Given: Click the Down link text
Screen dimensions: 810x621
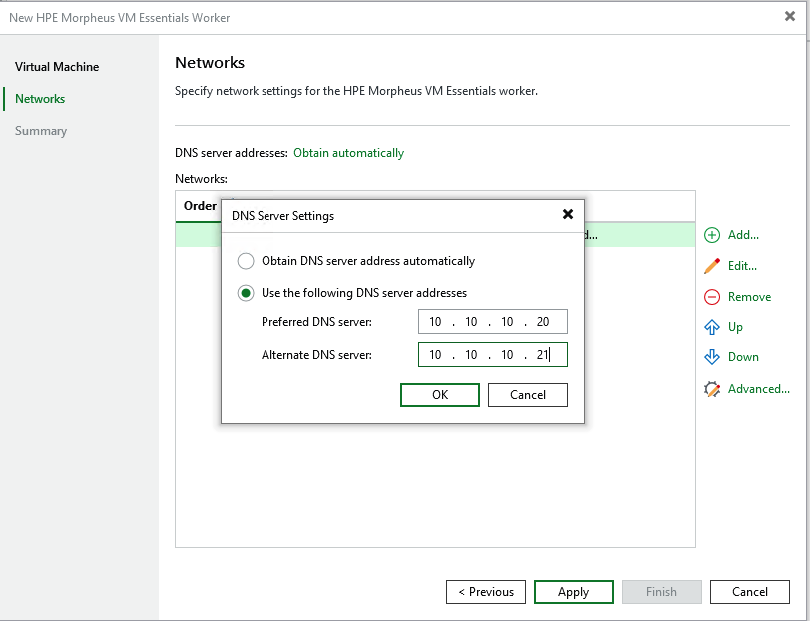Looking at the screenshot, I should (743, 357).
